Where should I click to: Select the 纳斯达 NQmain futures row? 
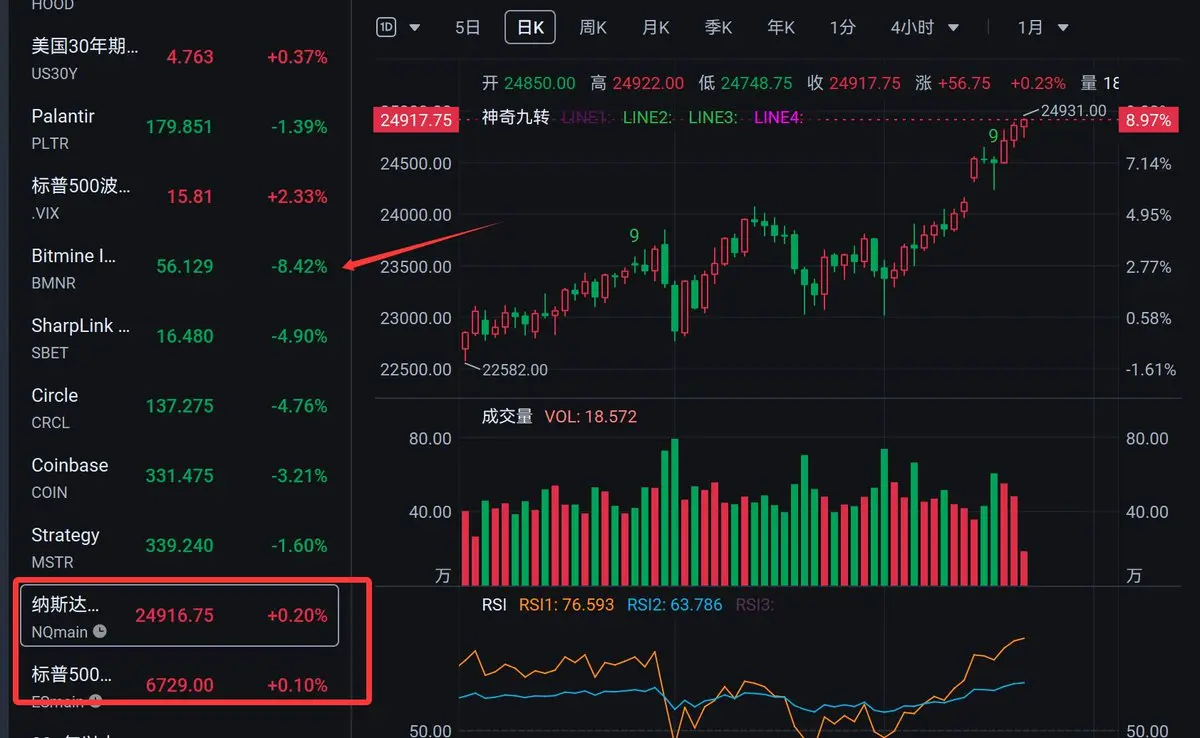179,616
